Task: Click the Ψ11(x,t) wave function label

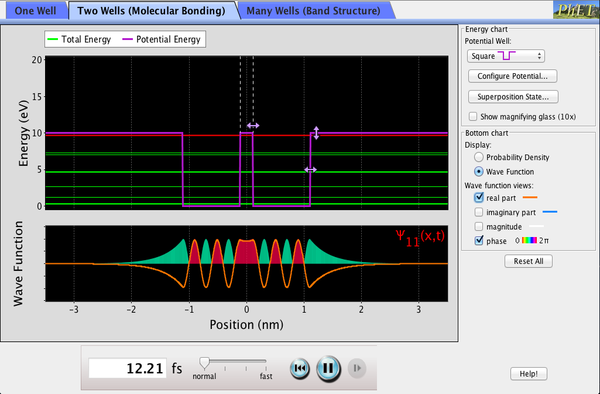Action: 420,238
